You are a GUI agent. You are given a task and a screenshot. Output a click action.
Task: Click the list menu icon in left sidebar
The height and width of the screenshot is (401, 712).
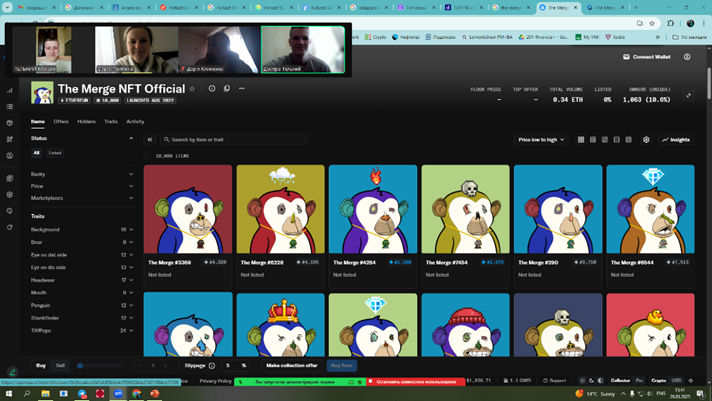10,107
